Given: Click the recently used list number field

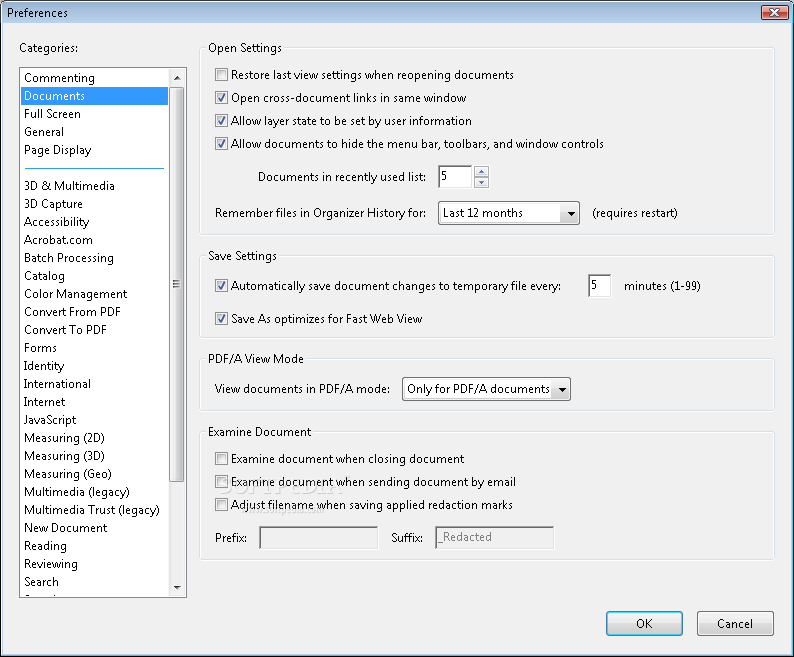Looking at the screenshot, I should [455, 177].
